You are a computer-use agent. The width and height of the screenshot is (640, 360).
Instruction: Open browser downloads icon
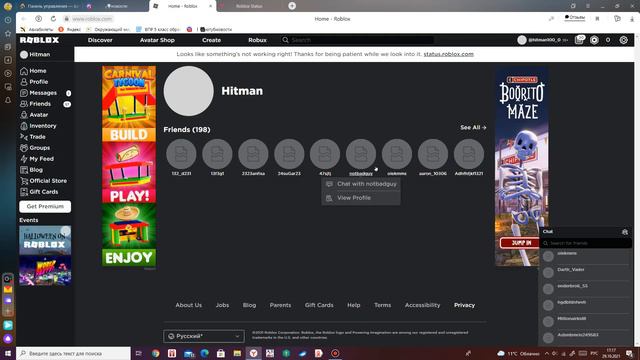[632, 19]
